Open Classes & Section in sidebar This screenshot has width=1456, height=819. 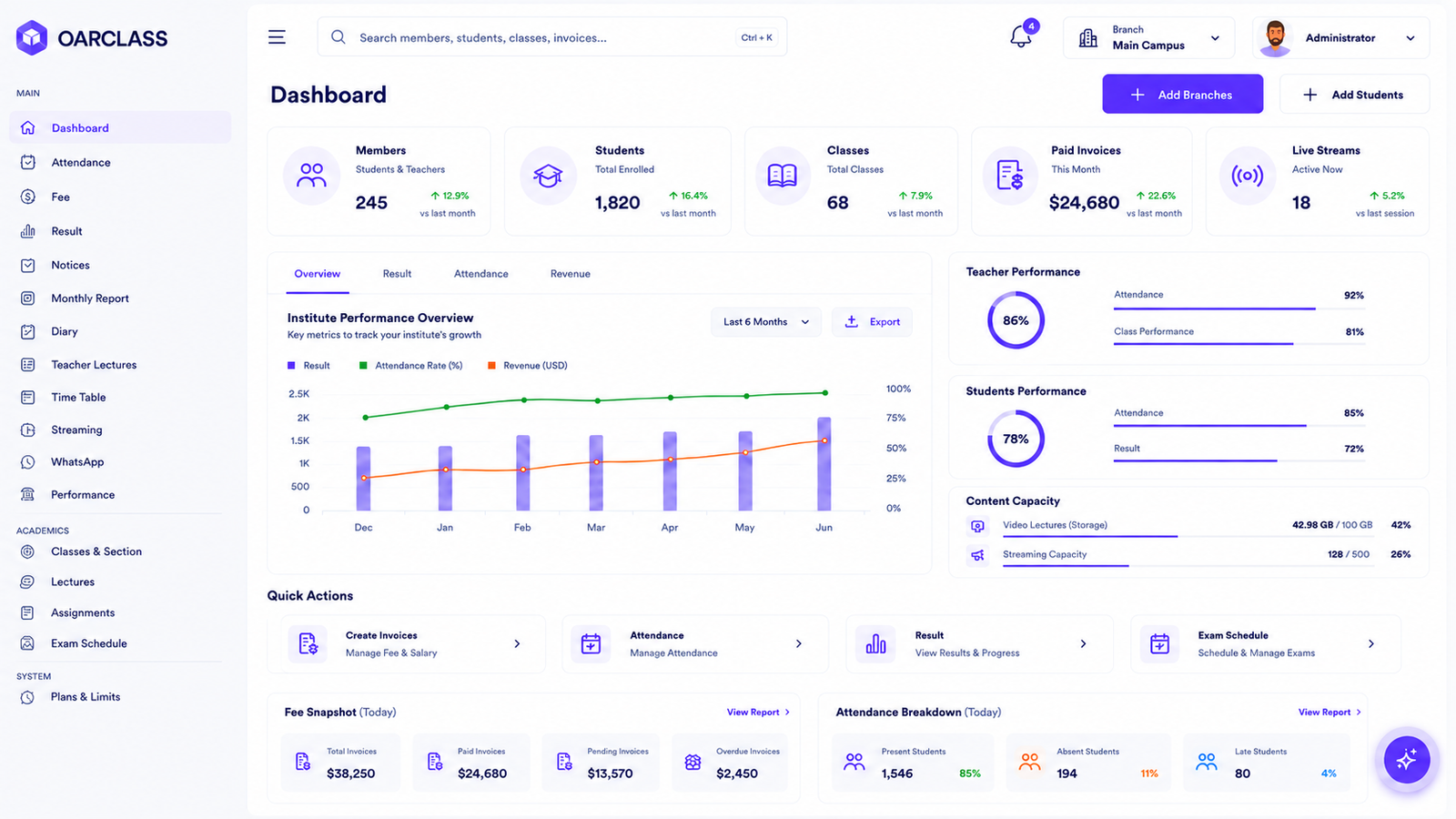[120, 551]
